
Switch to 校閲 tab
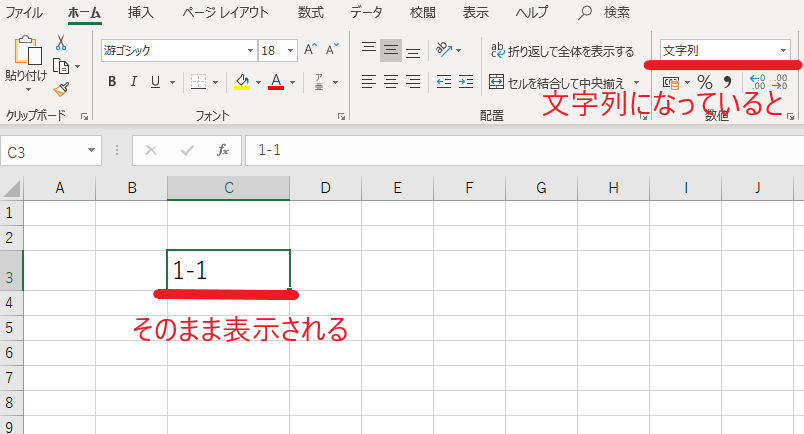[423, 12]
